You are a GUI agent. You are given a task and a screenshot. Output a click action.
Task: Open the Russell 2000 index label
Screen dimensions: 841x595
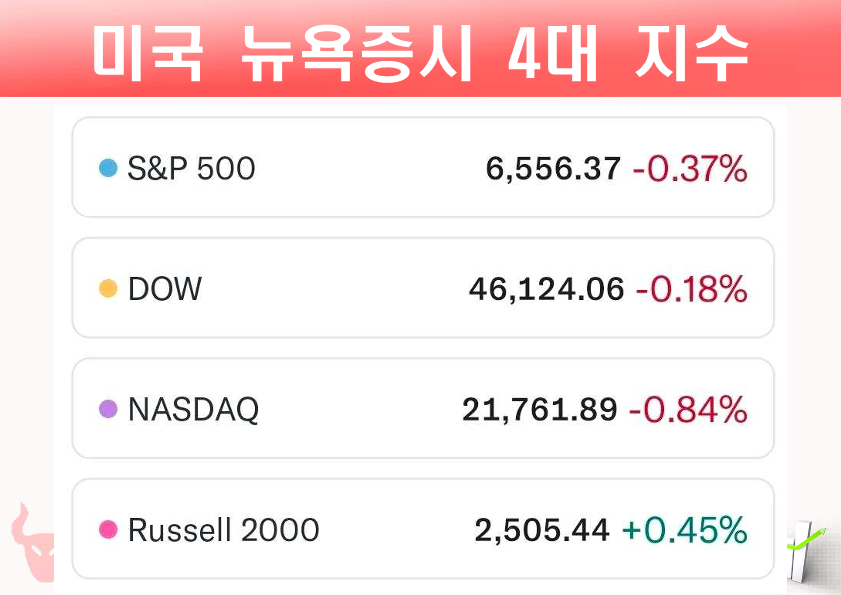click(x=223, y=530)
